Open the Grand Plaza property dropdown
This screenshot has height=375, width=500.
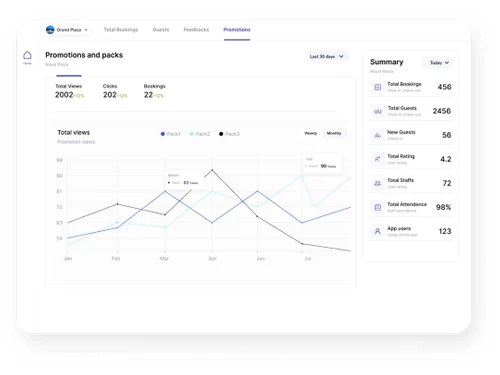click(x=67, y=30)
